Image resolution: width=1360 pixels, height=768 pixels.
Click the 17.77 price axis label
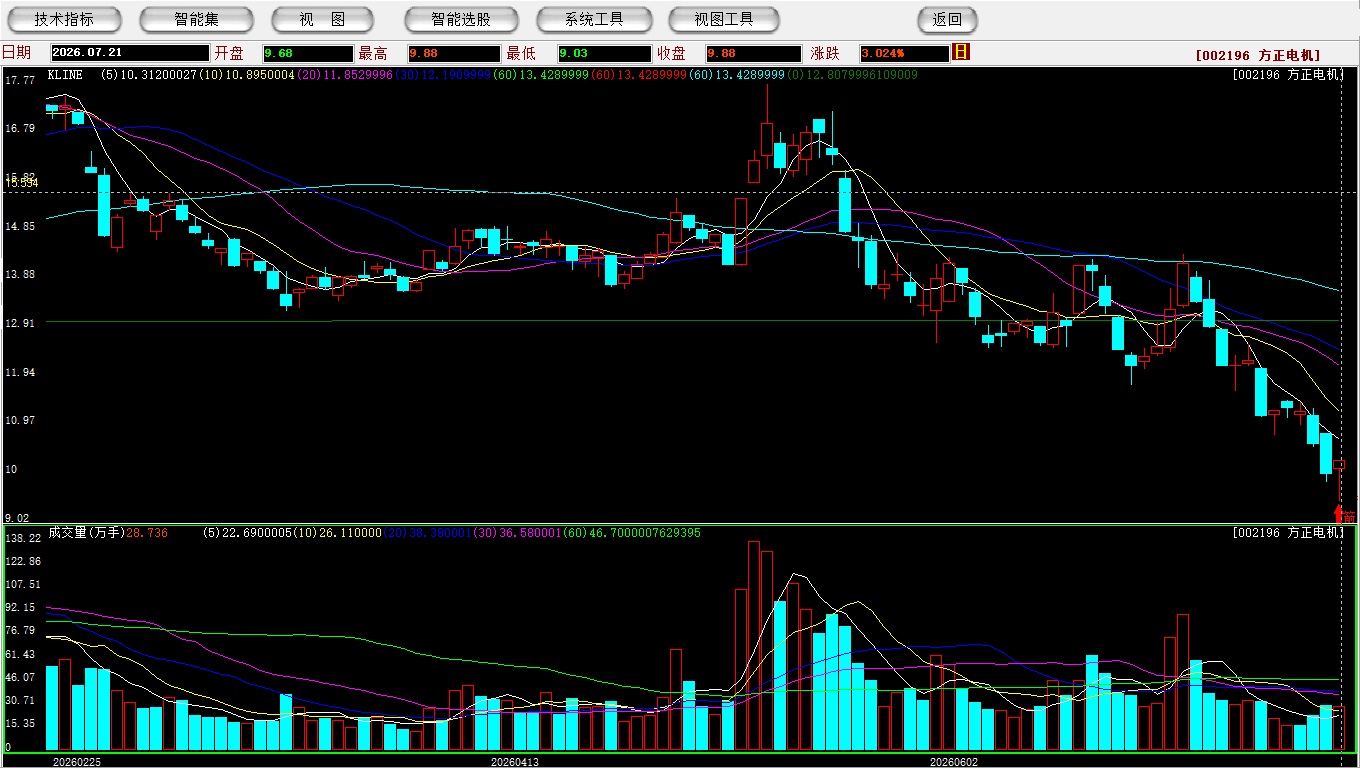[20, 79]
